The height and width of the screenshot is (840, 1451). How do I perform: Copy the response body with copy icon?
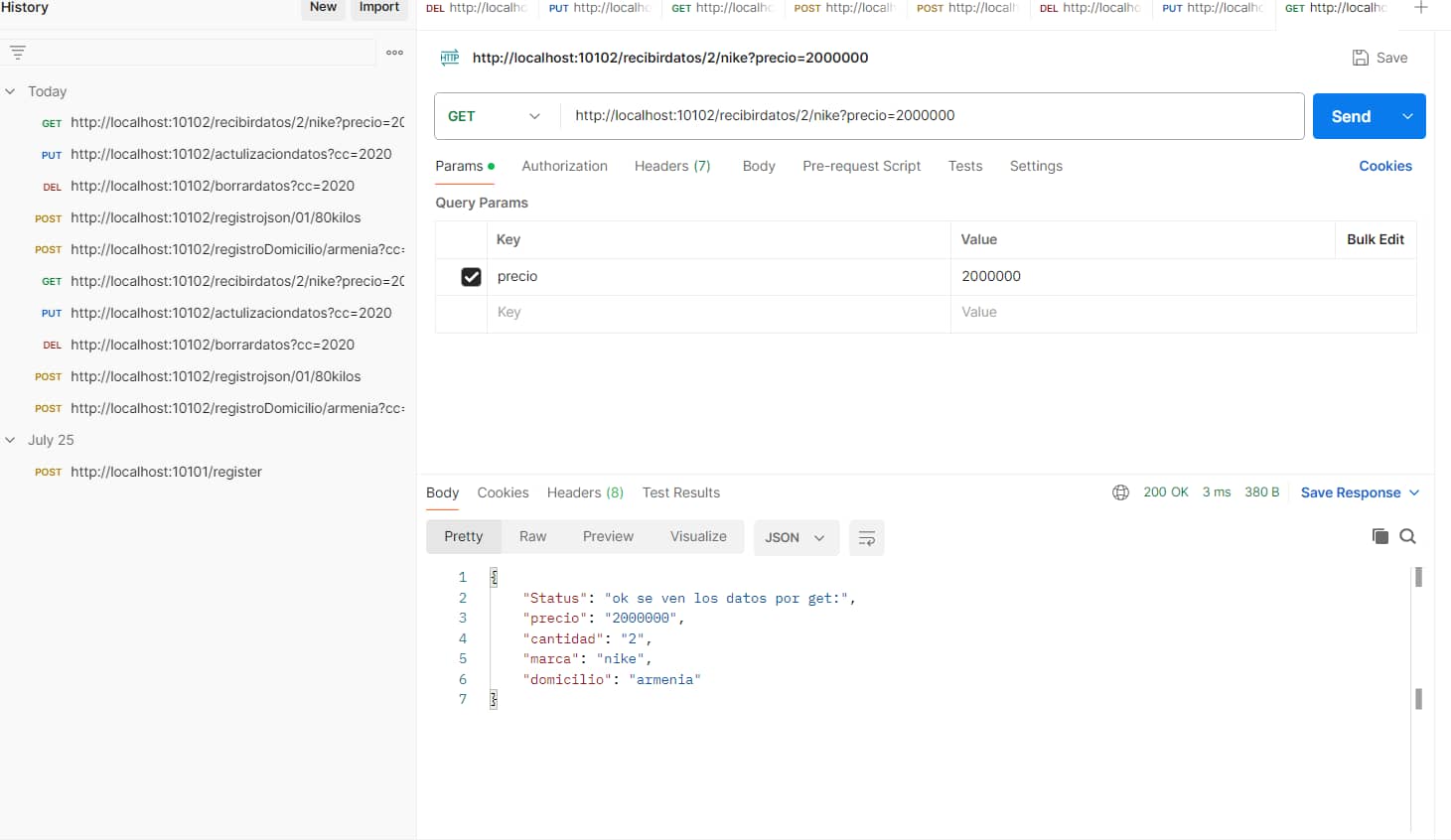[1379, 536]
